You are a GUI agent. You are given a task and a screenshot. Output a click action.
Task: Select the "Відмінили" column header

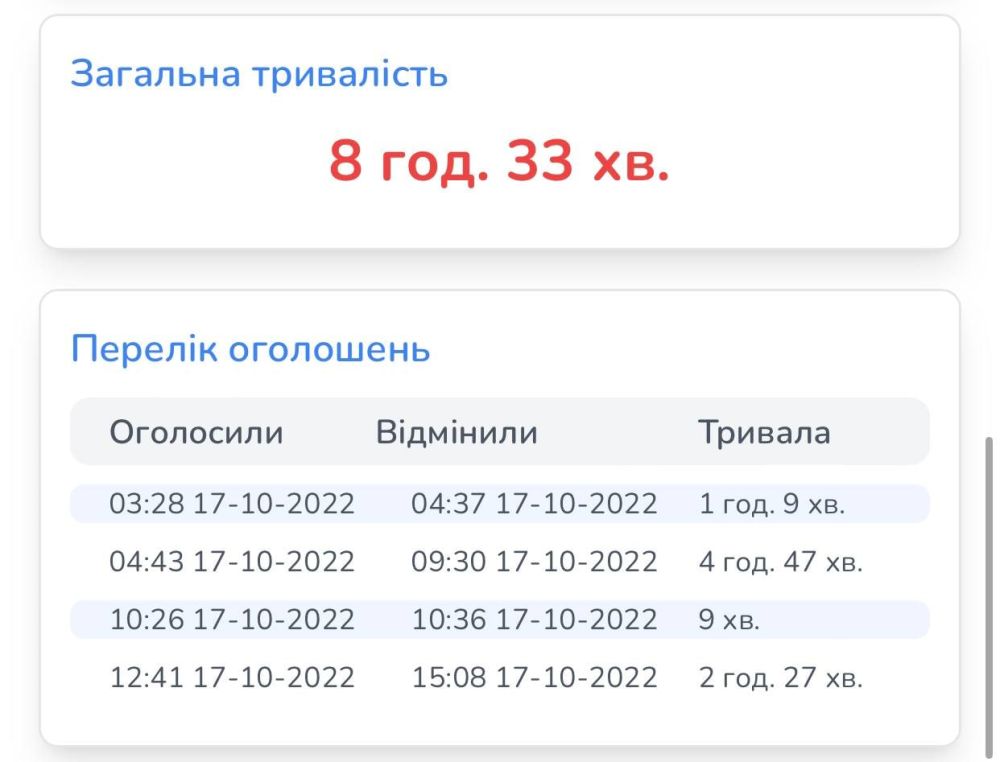pos(457,432)
